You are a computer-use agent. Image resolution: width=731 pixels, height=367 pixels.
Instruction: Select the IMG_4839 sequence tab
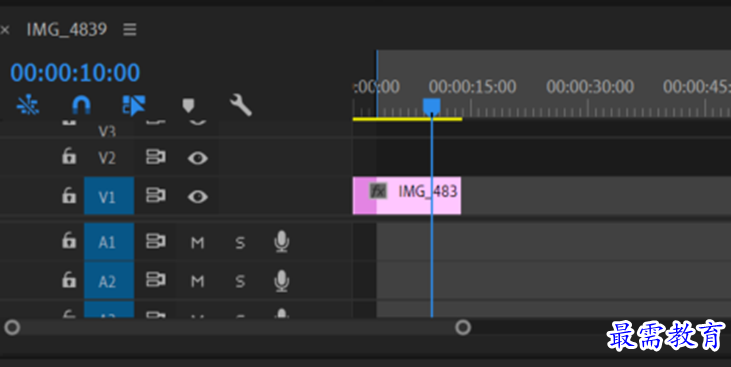[67, 29]
